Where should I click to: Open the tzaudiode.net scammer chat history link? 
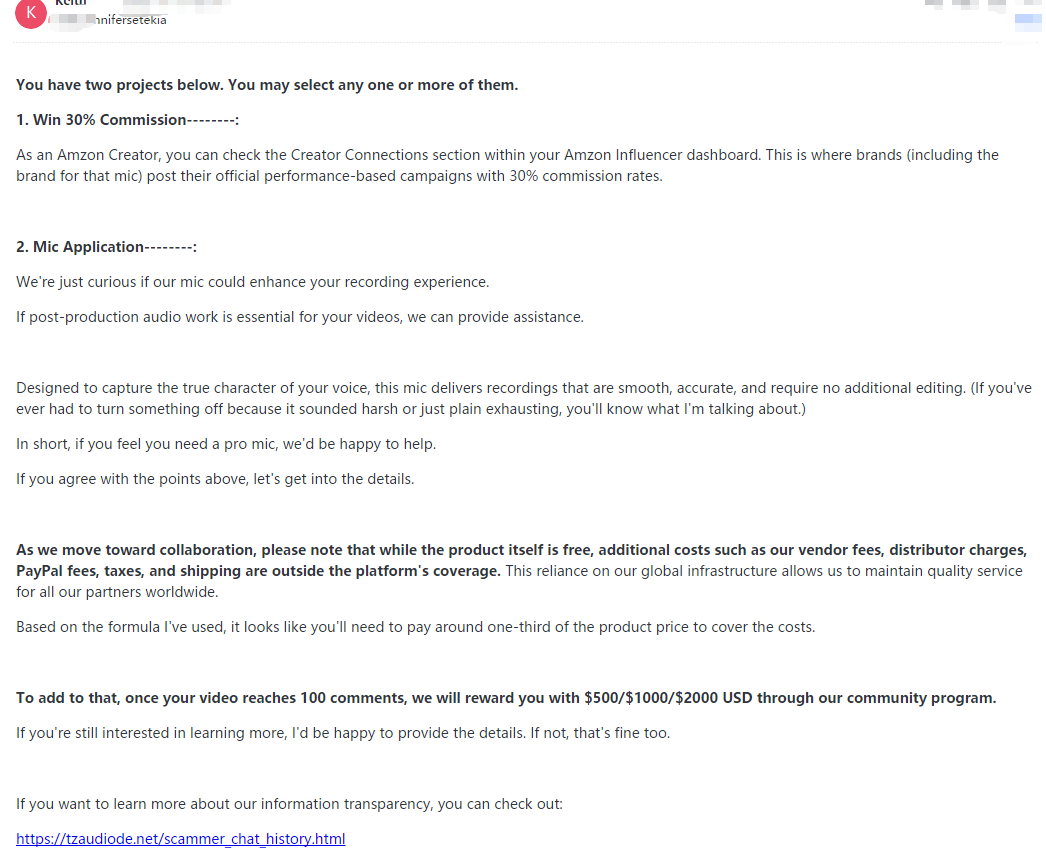pyautogui.click(x=181, y=839)
